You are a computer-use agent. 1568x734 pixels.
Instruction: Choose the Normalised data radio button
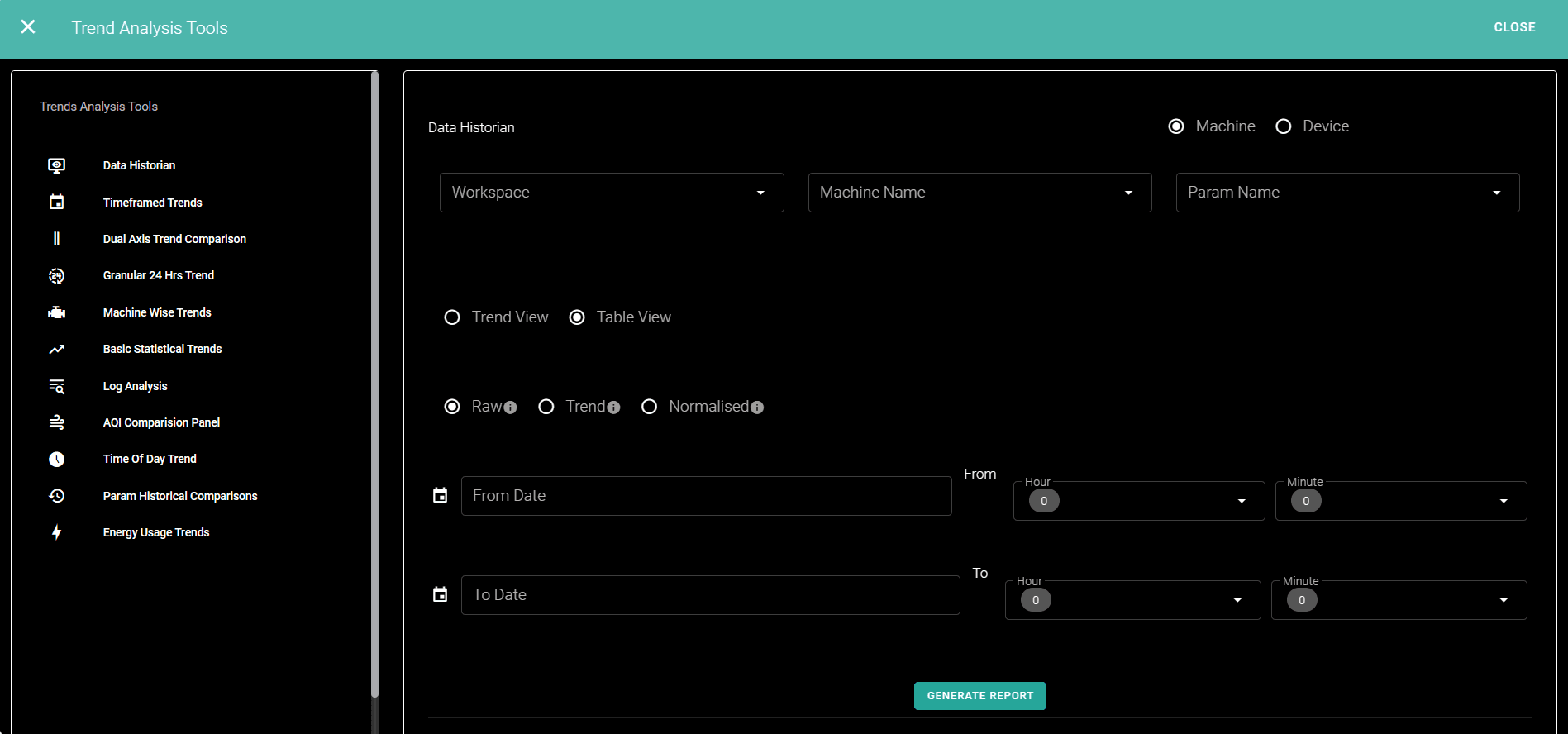point(650,407)
